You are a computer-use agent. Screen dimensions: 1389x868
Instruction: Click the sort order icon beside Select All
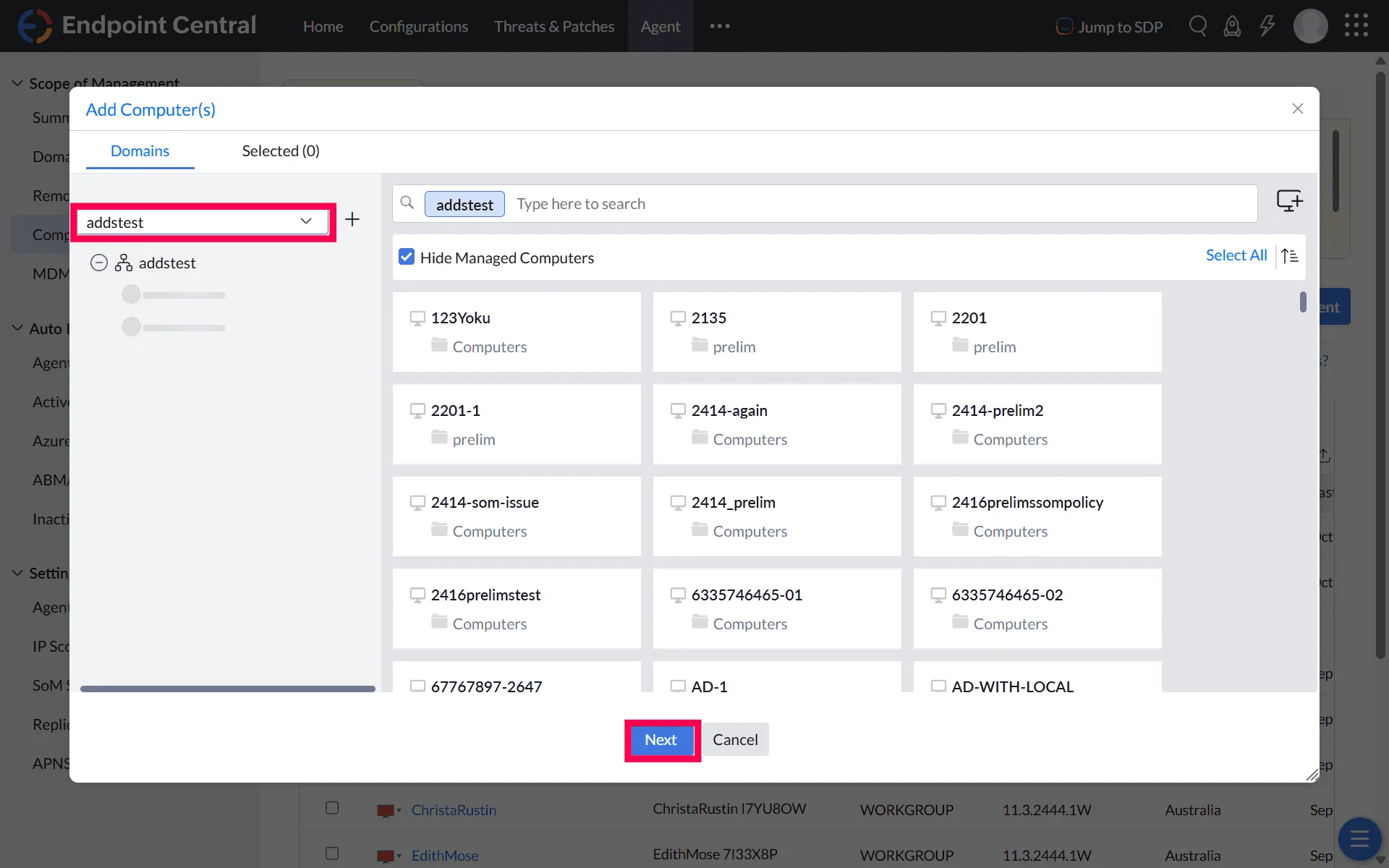(1290, 255)
